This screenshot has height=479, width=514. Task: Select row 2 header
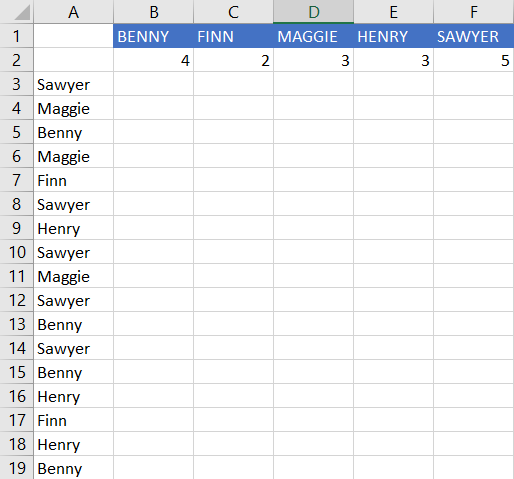[17, 60]
